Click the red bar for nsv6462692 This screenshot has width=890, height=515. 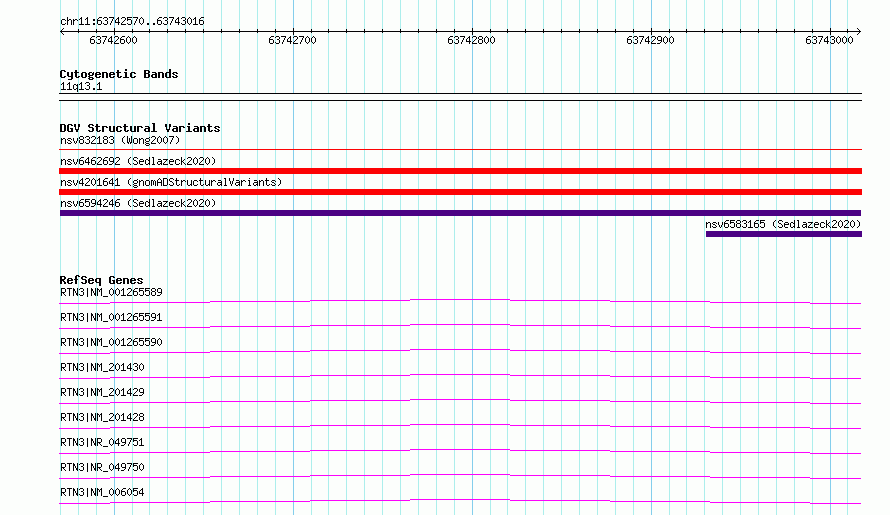(x=460, y=171)
